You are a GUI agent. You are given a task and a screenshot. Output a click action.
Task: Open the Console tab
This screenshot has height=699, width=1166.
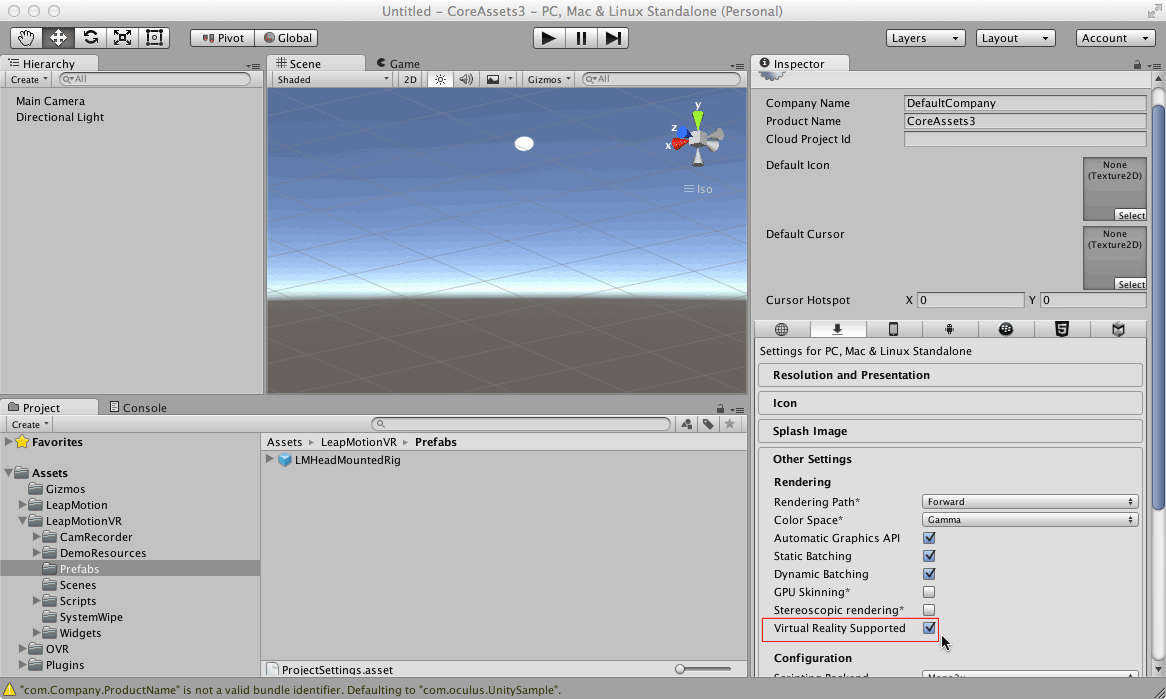point(138,408)
